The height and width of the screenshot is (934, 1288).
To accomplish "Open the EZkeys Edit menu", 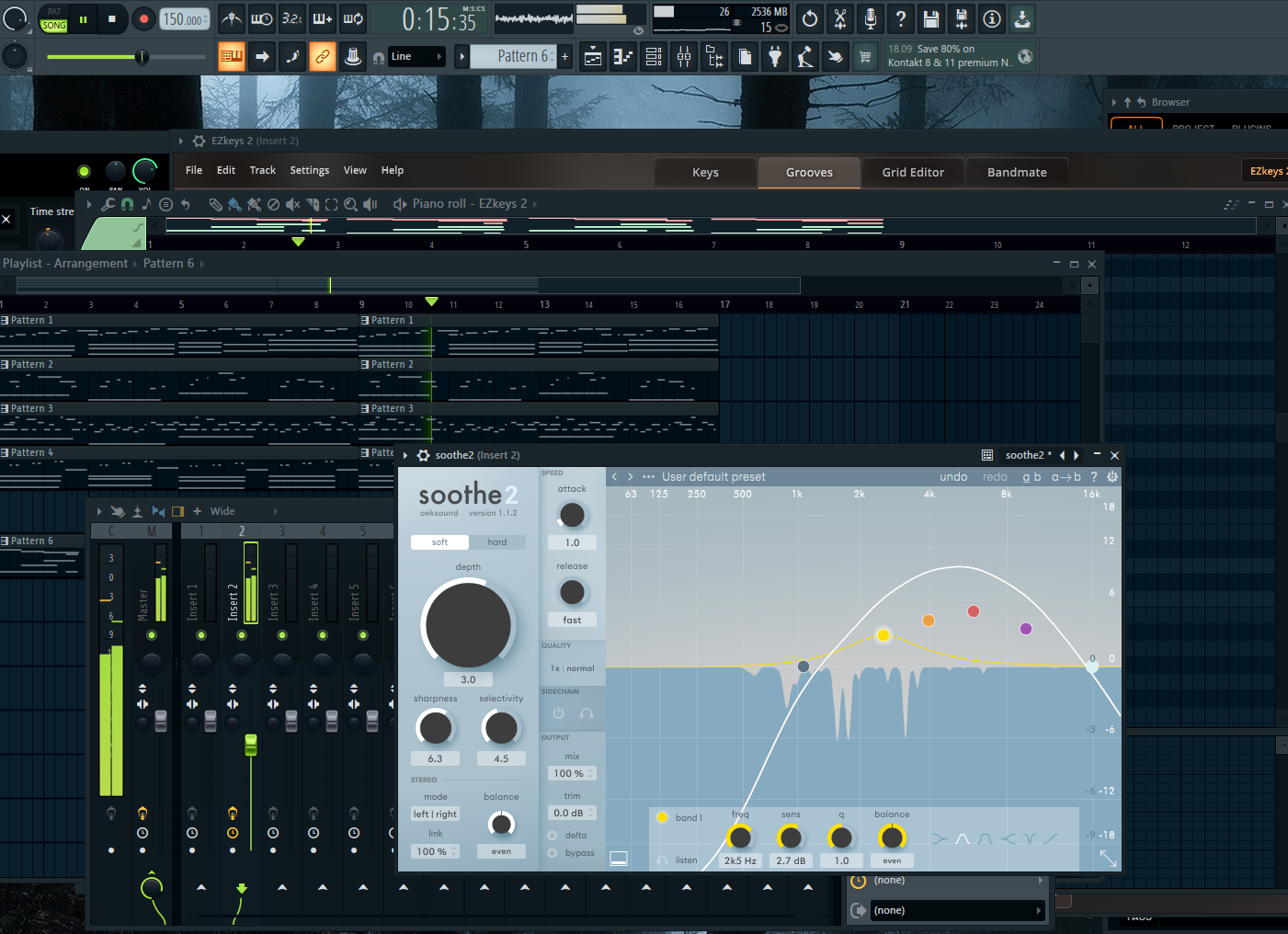I will pyautogui.click(x=226, y=170).
